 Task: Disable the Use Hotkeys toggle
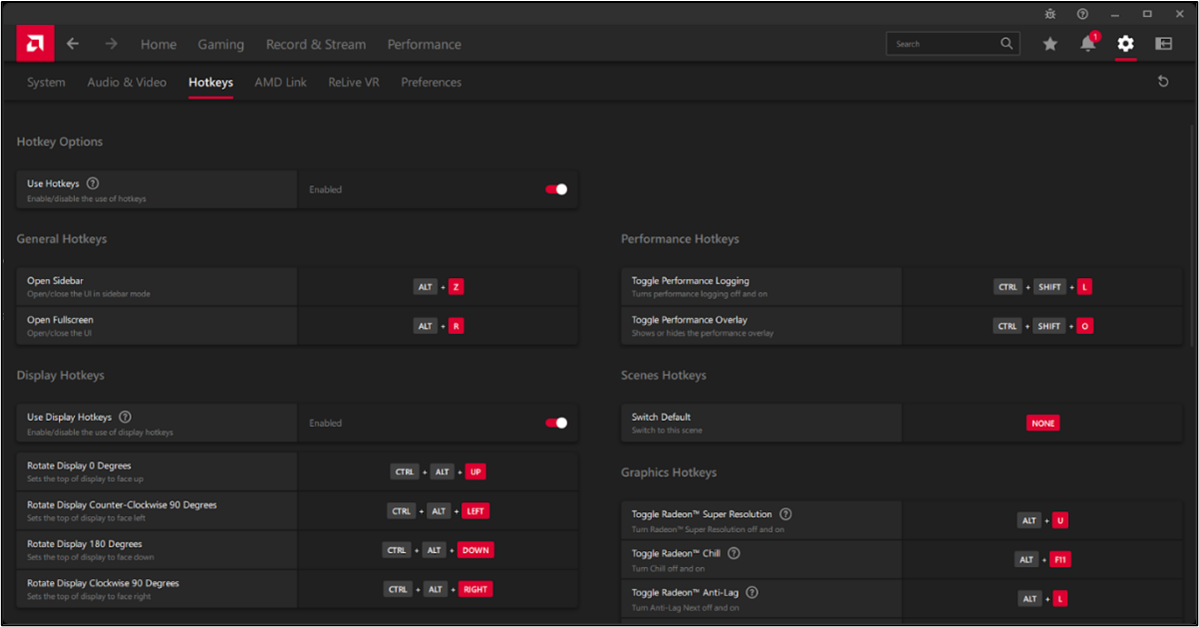click(x=556, y=190)
